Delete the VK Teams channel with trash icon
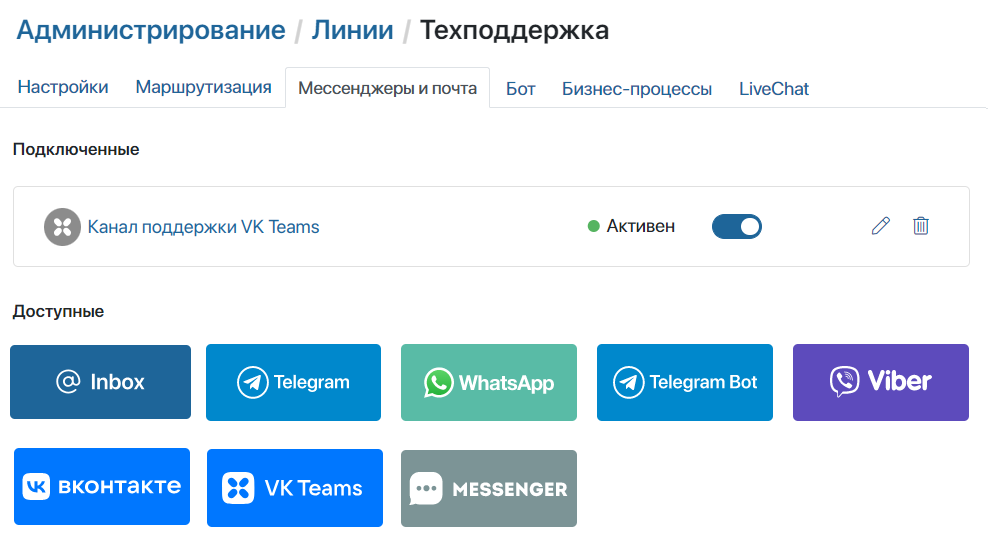988x546 pixels. pyautogui.click(x=921, y=226)
